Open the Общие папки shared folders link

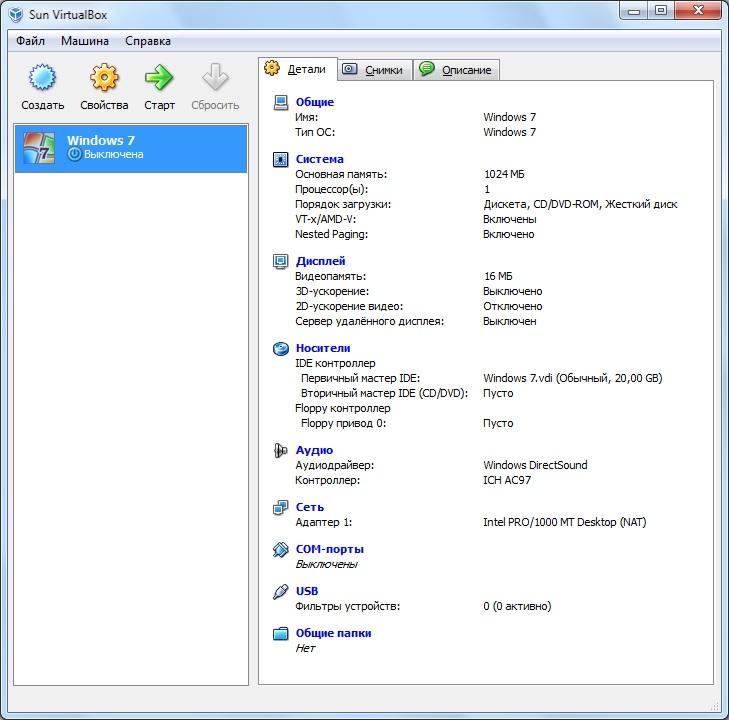tap(333, 633)
